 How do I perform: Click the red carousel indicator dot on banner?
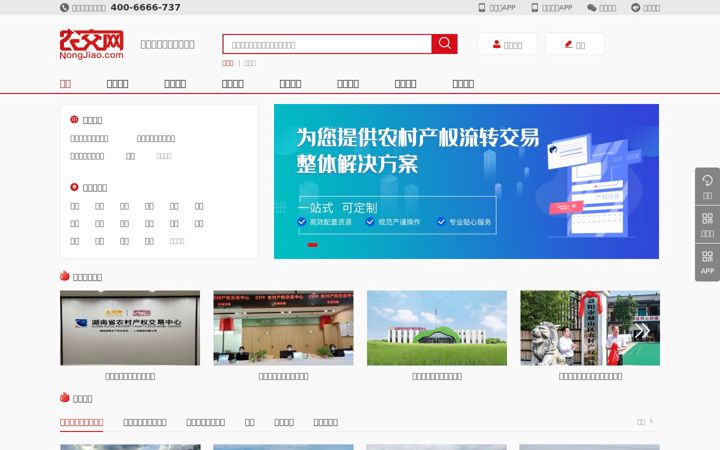[312, 245]
